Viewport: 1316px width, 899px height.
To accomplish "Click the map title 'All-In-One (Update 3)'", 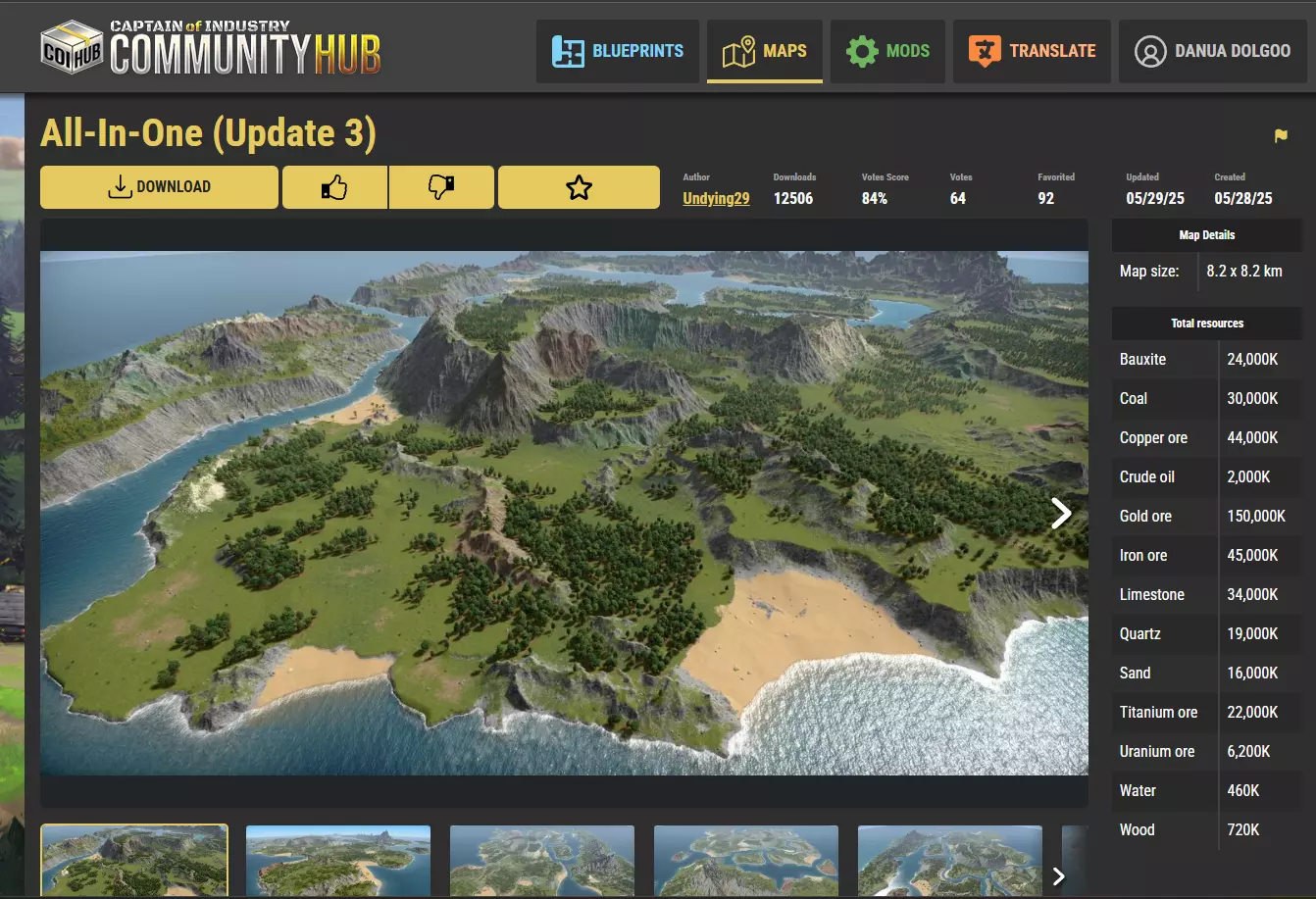I will point(208,133).
